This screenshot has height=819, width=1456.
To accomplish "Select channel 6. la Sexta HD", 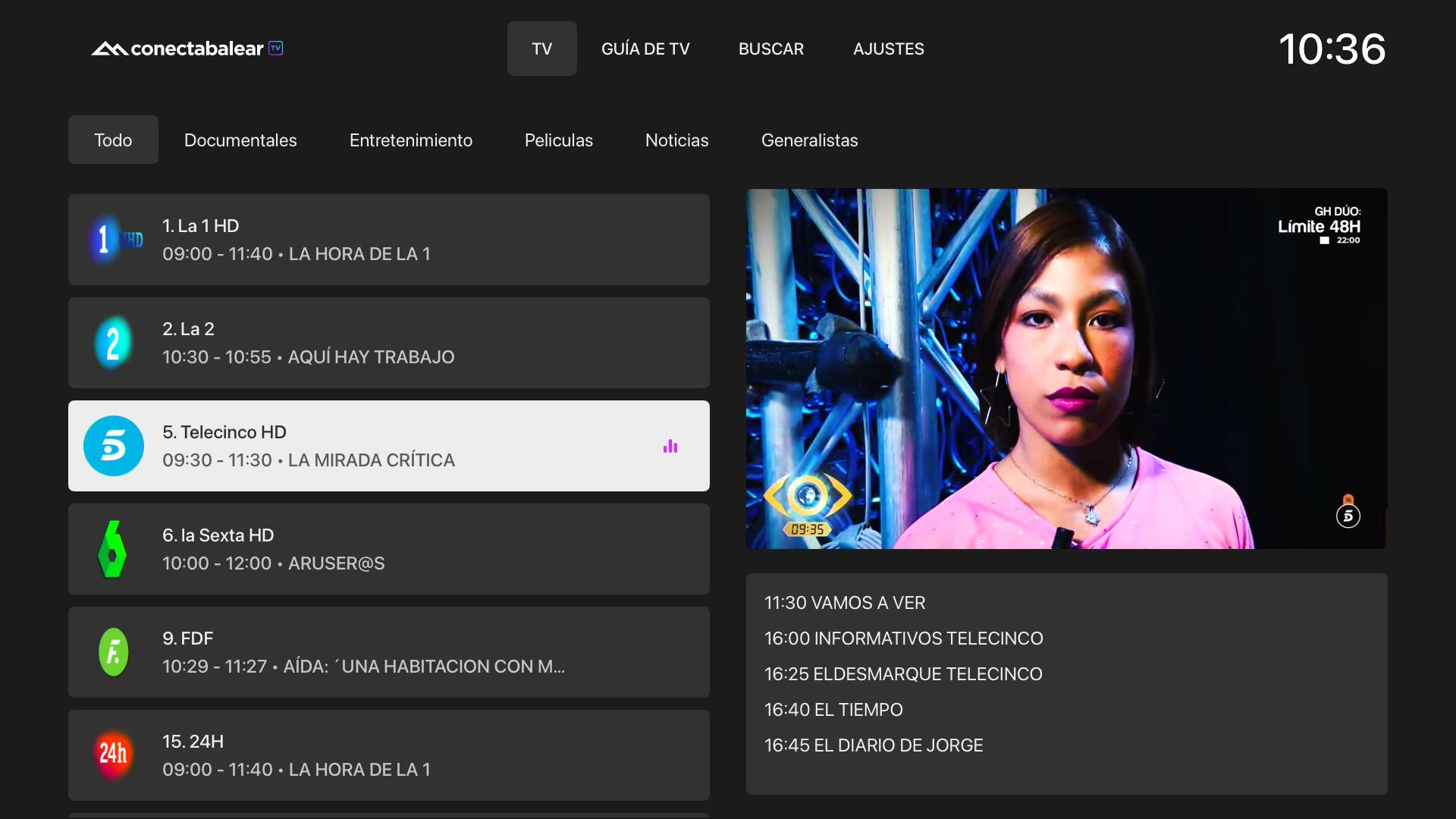I will 389,549.
